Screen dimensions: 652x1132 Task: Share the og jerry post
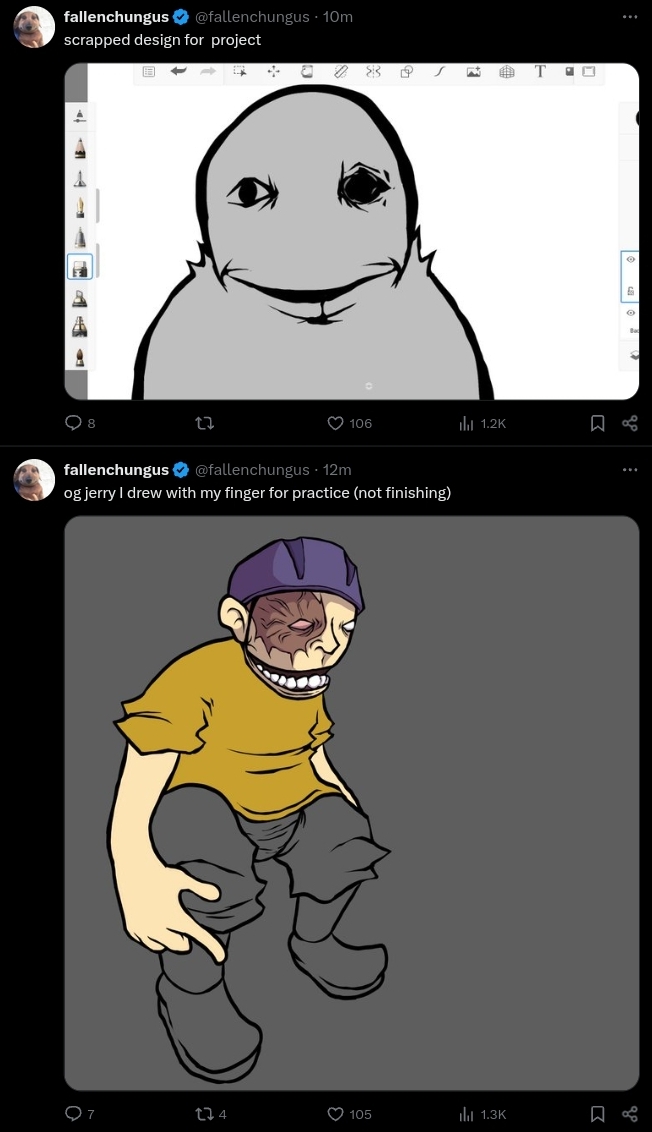click(629, 1114)
